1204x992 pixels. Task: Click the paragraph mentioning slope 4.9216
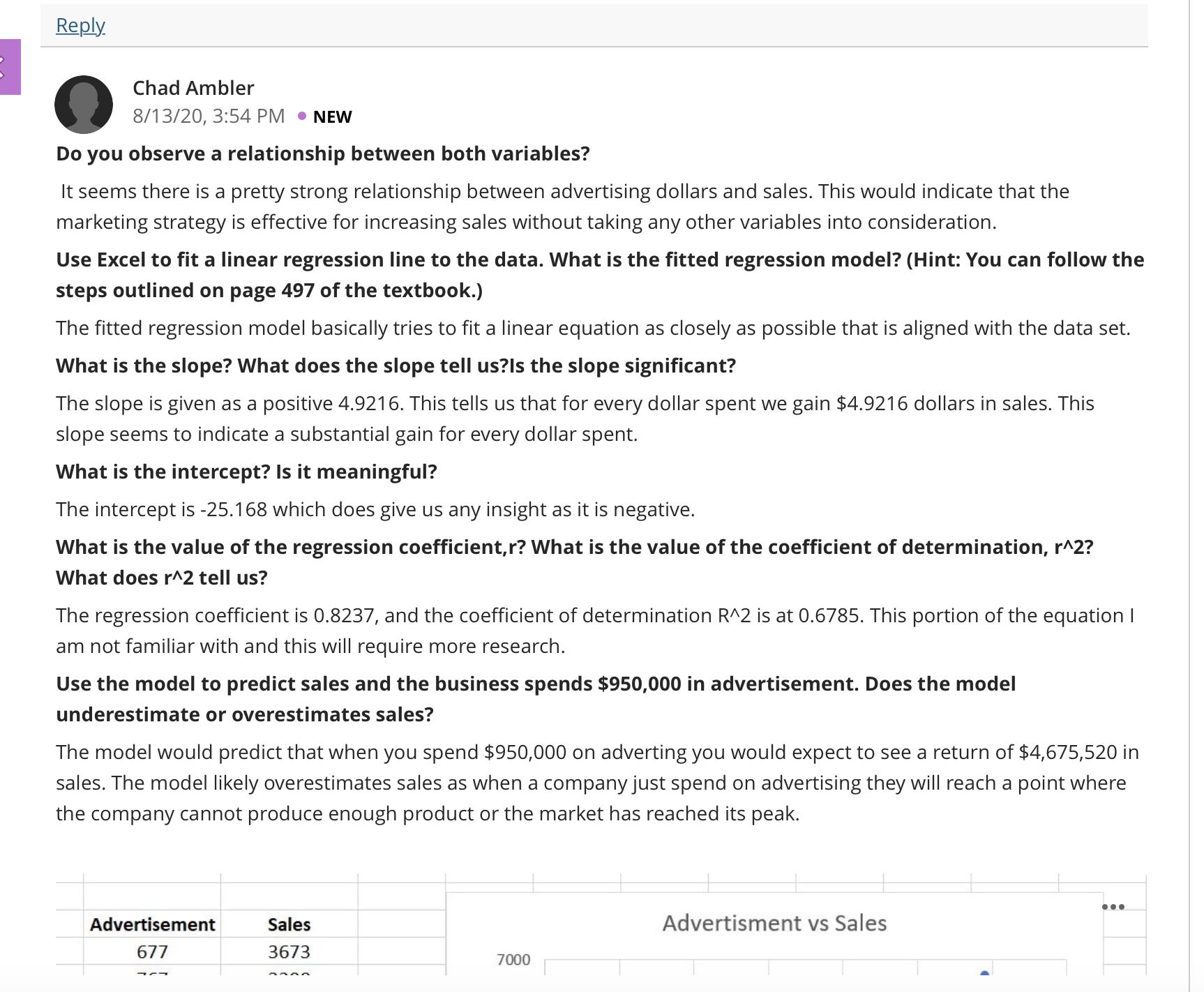pos(575,419)
